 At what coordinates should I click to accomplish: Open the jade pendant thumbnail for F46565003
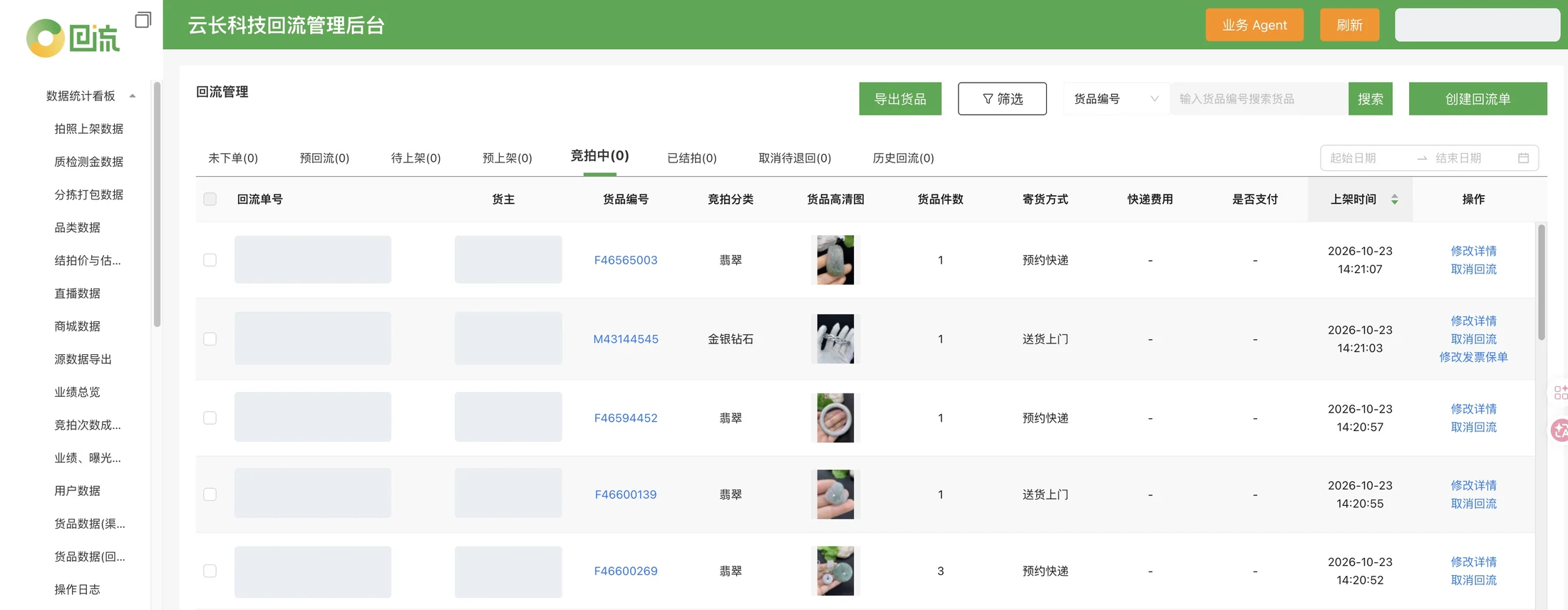(835, 260)
